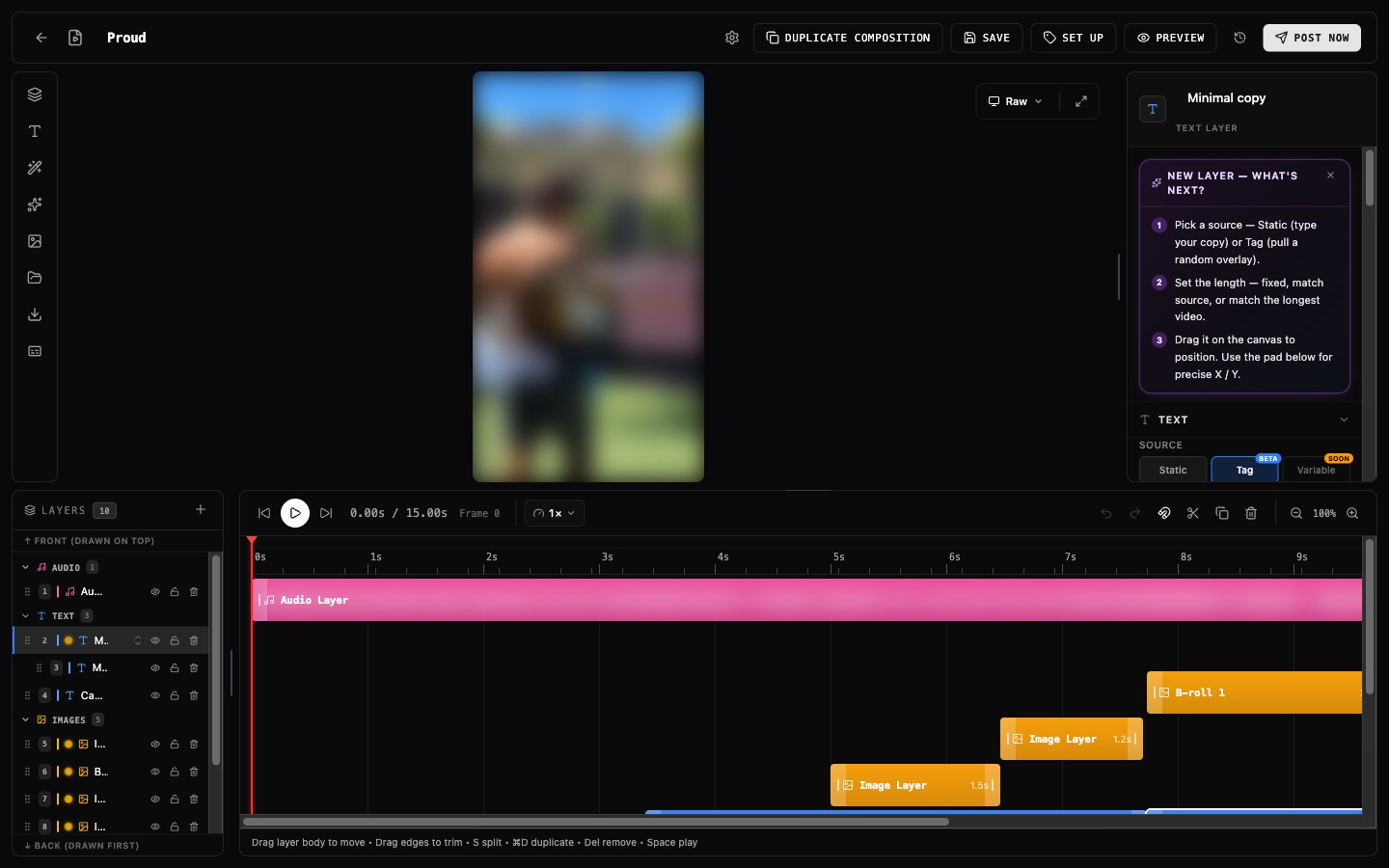
Task: Open the sparkles AI generate tool
Action: [35, 204]
